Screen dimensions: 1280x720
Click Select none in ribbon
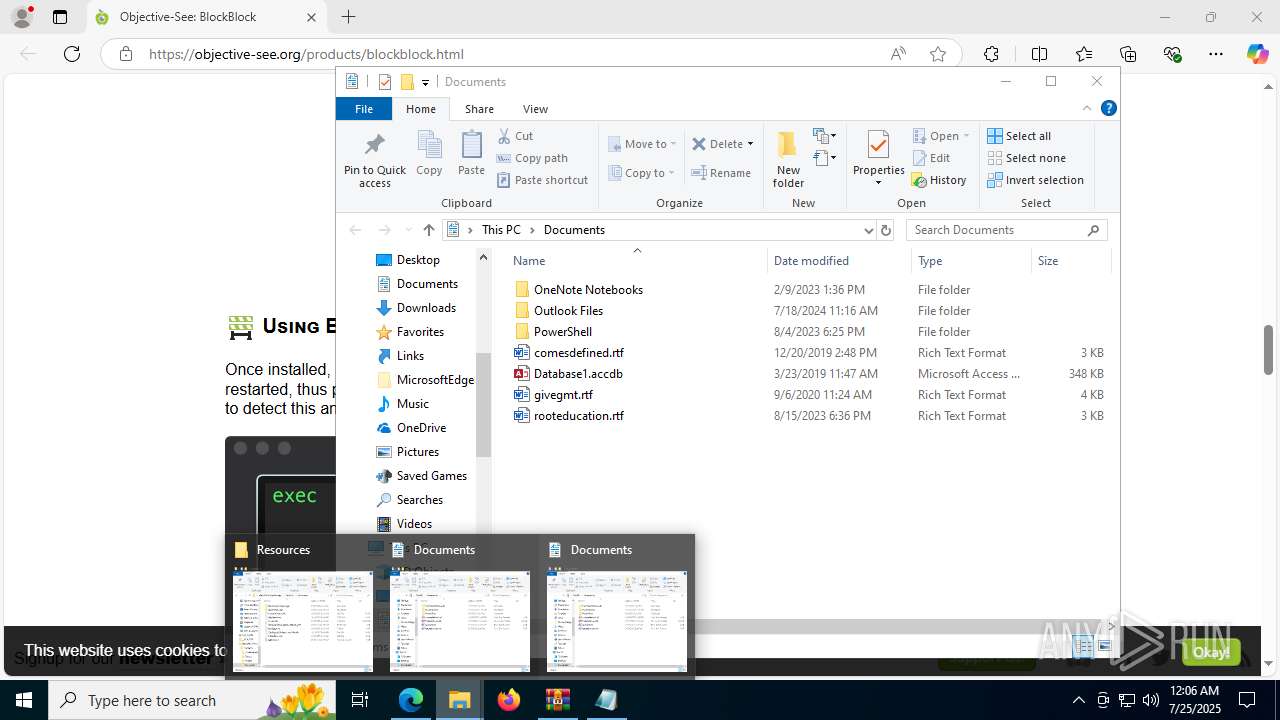1026,158
